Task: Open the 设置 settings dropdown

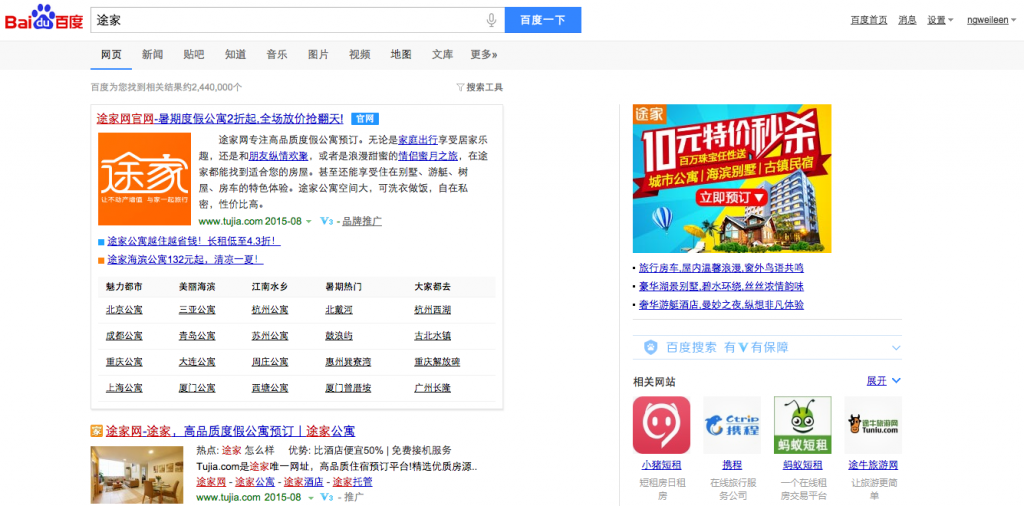Action: [939, 20]
